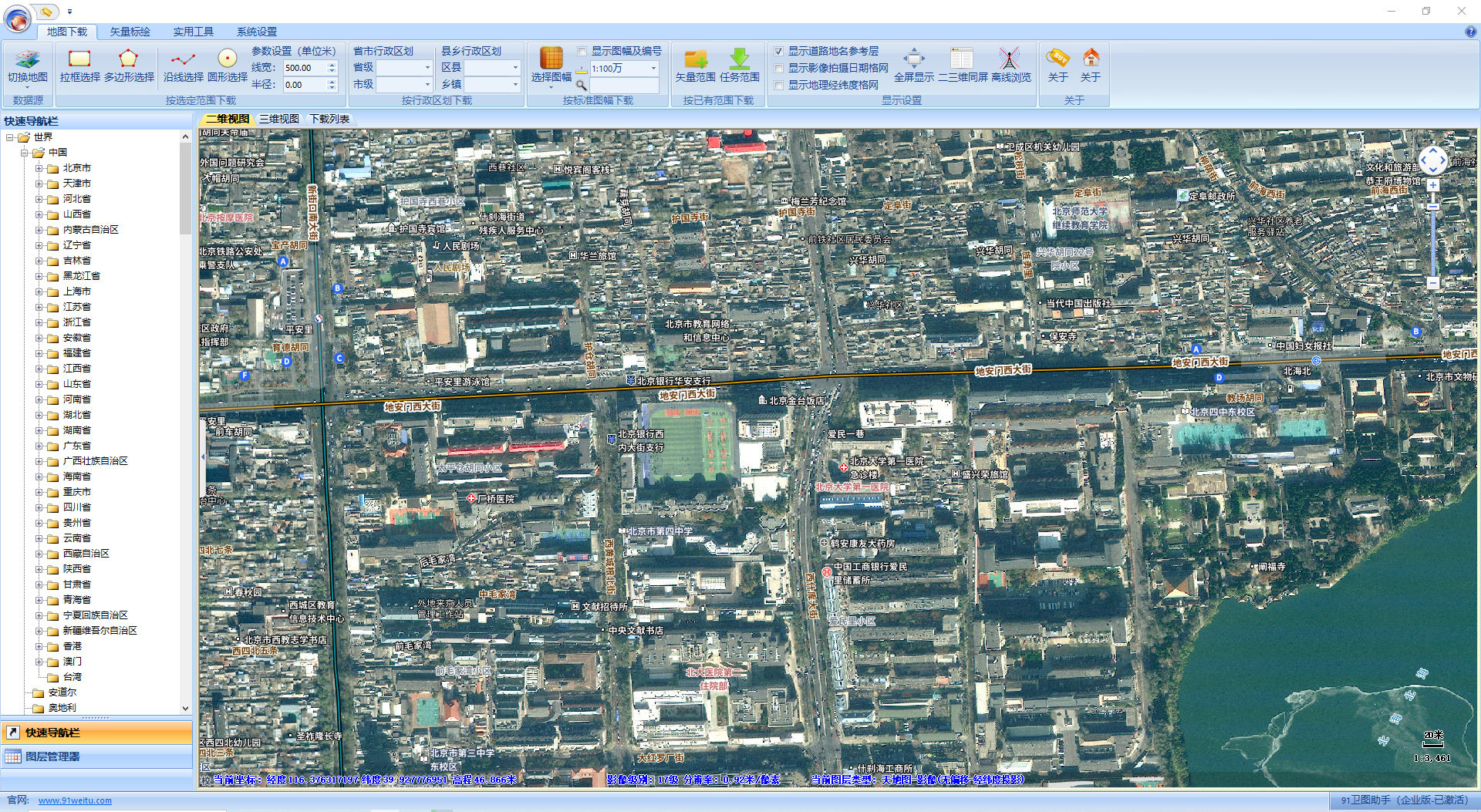Click the yellow tag quick-access icon
1481x812 pixels.
pyautogui.click(x=47, y=12)
